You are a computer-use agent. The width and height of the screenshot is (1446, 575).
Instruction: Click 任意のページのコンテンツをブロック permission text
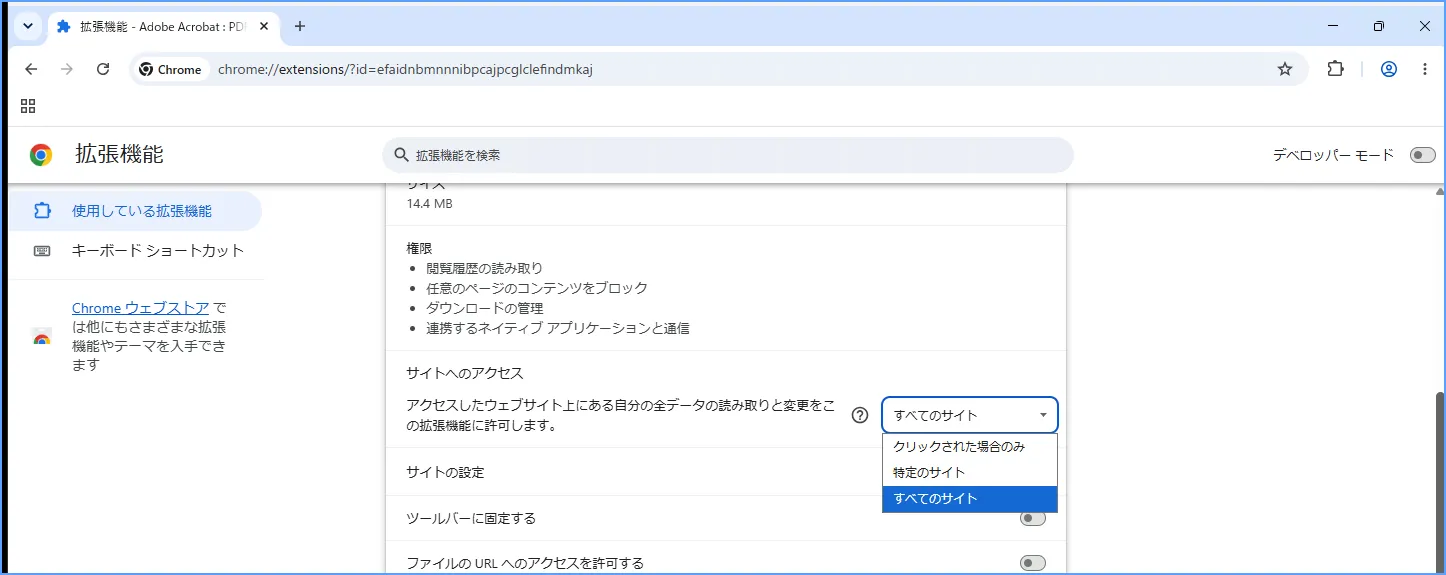pos(537,288)
